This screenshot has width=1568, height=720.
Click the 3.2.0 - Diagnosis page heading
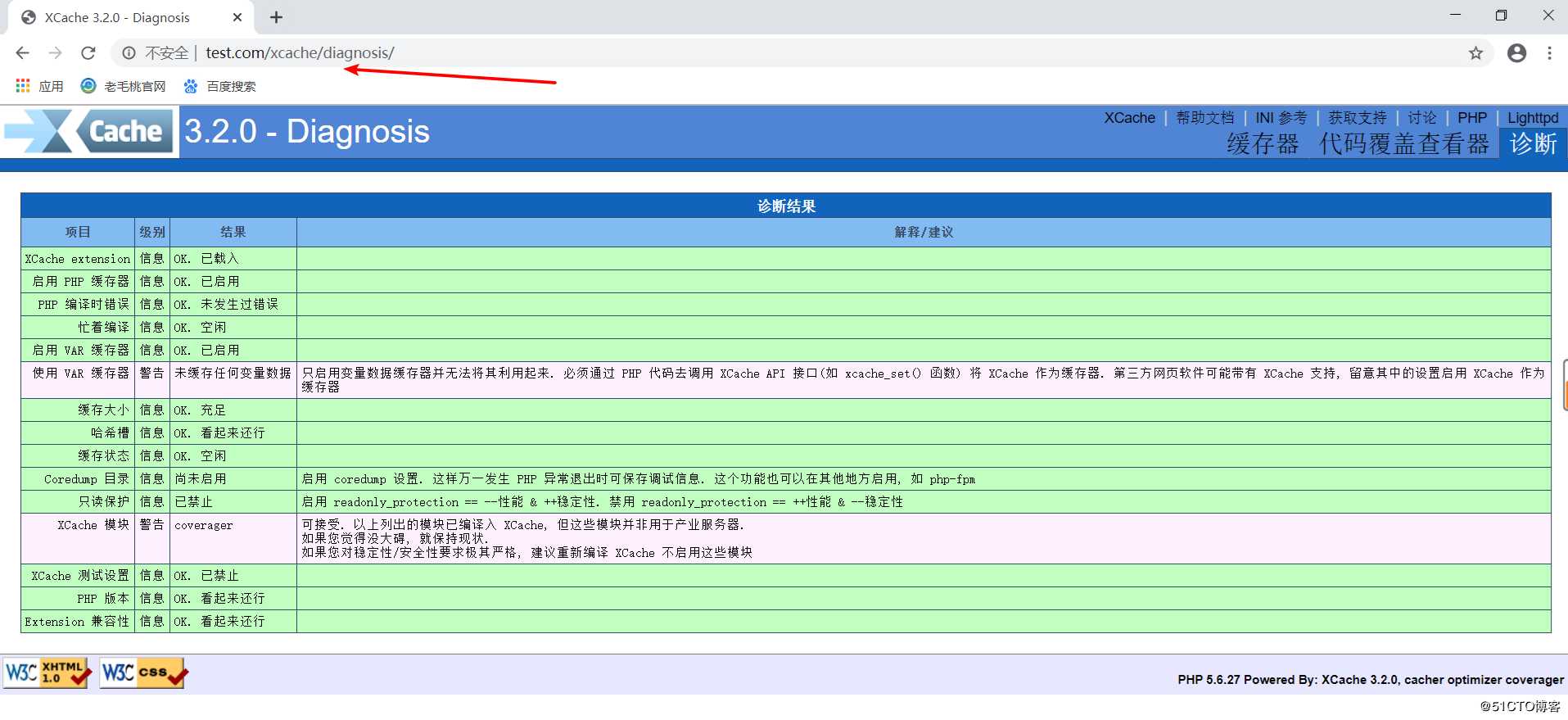[307, 132]
